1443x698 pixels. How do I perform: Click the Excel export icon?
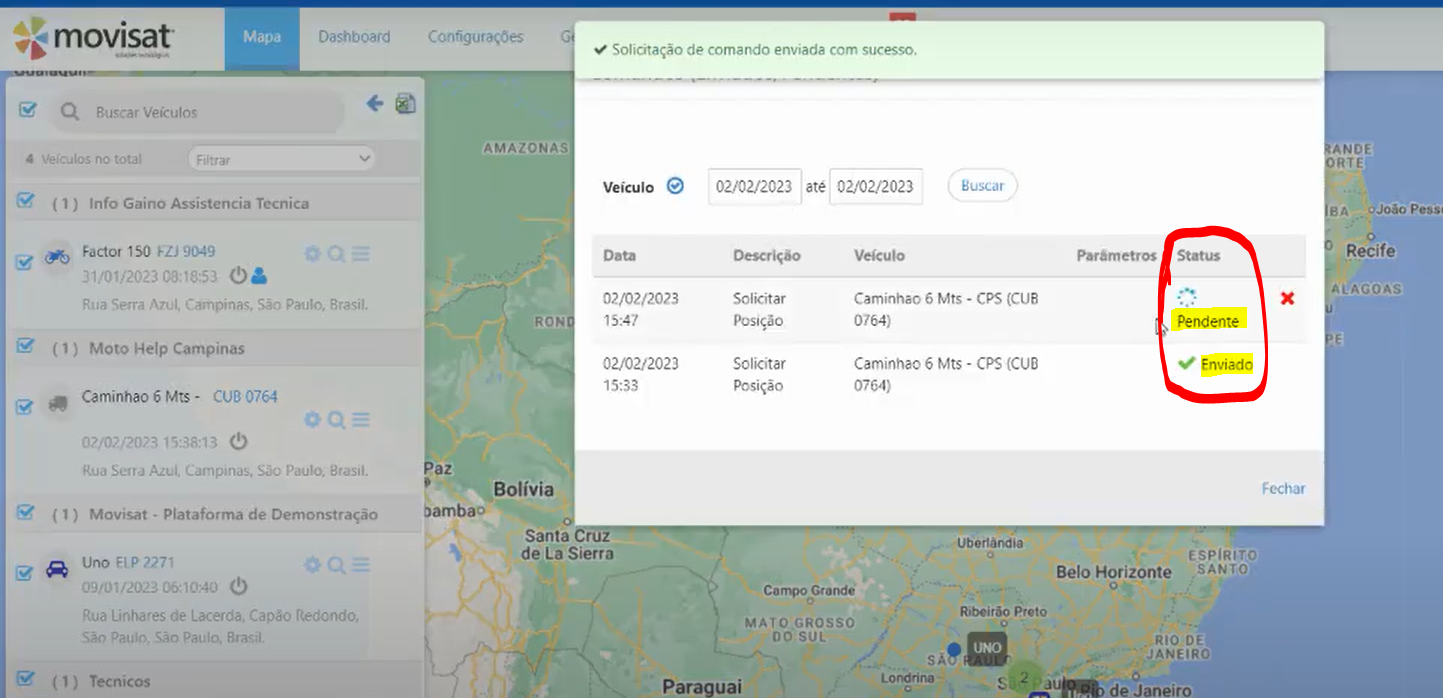pyautogui.click(x=405, y=104)
